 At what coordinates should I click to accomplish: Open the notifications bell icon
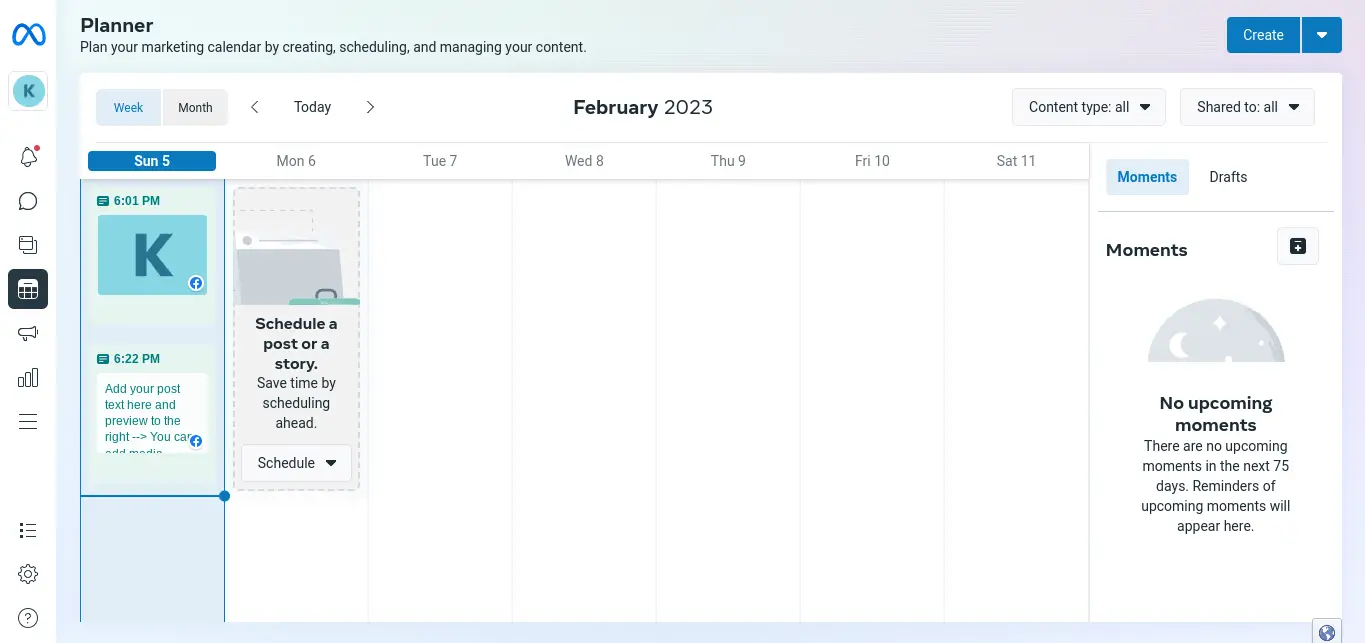(x=28, y=157)
